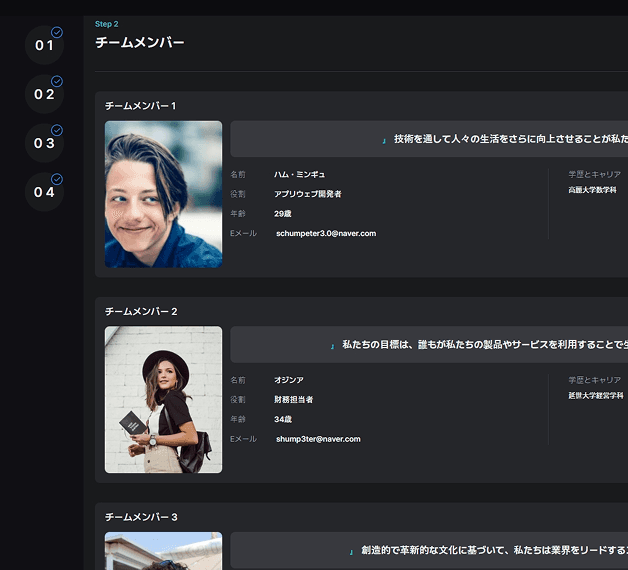This screenshot has height=570, width=628.
Task: Click the role アプリウェブ開発者
Action: coord(308,194)
